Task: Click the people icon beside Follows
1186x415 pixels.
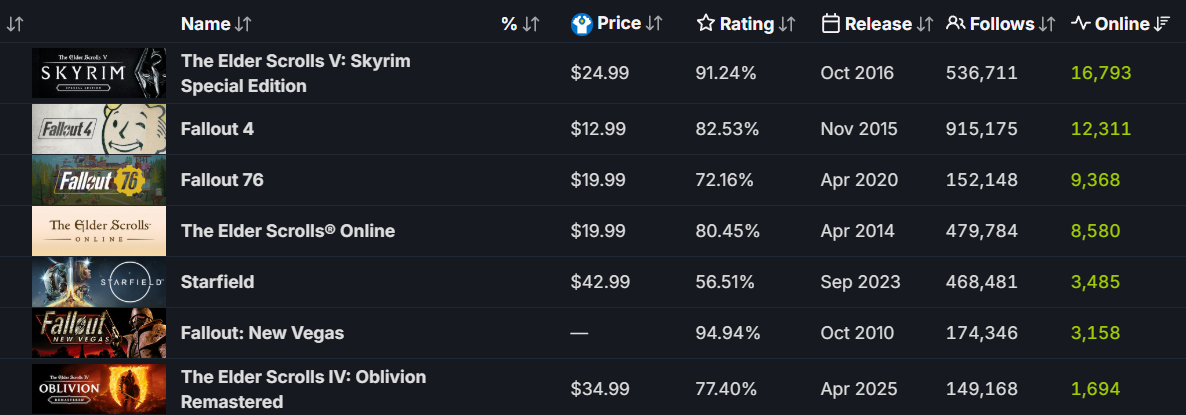Action: [956, 24]
